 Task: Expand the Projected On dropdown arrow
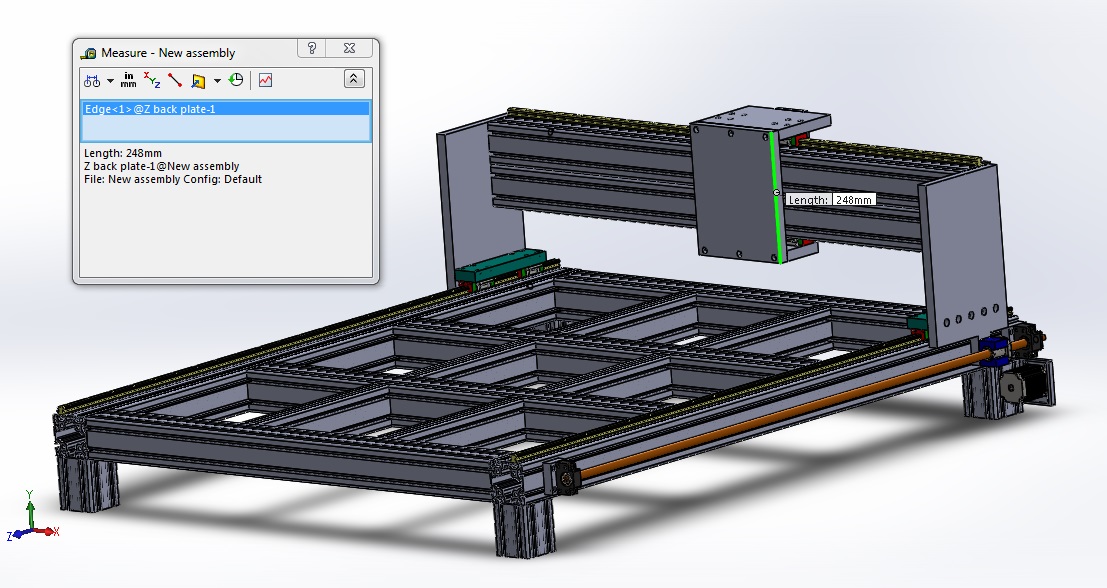pyautogui.click(x=217, y=81)
